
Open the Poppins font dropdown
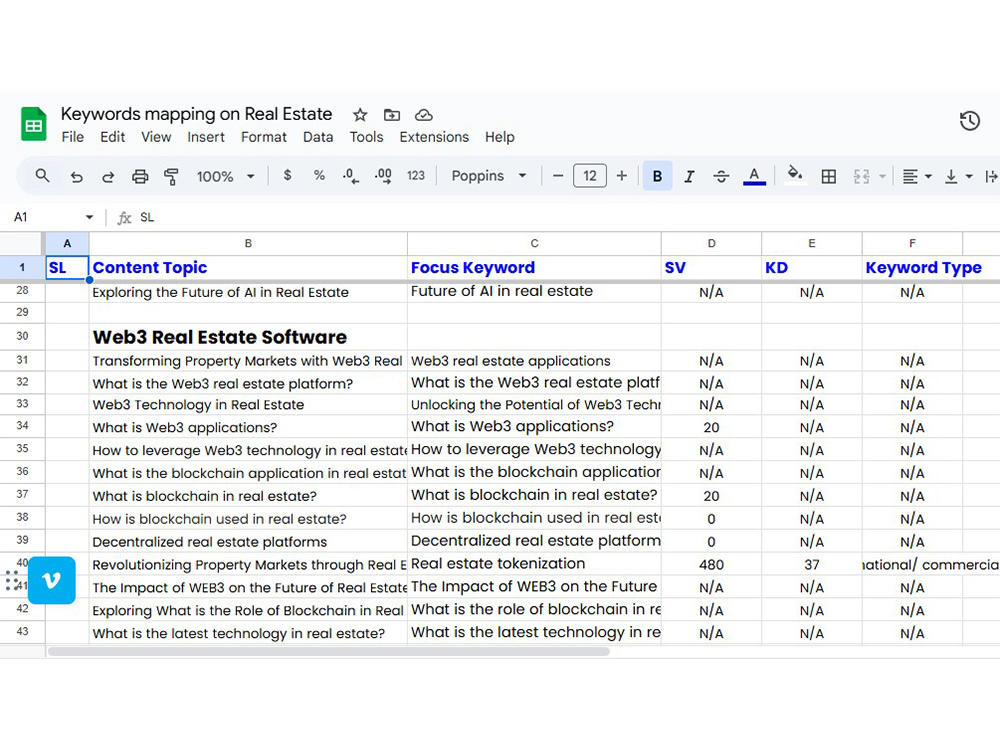pyautogui.click(x=489, y=176)
